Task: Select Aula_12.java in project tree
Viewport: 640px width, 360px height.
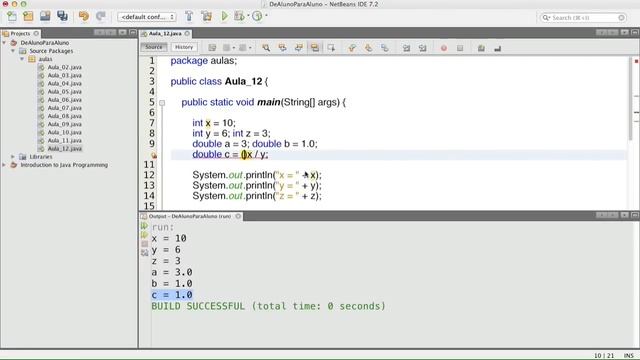Action: point(64,149)
